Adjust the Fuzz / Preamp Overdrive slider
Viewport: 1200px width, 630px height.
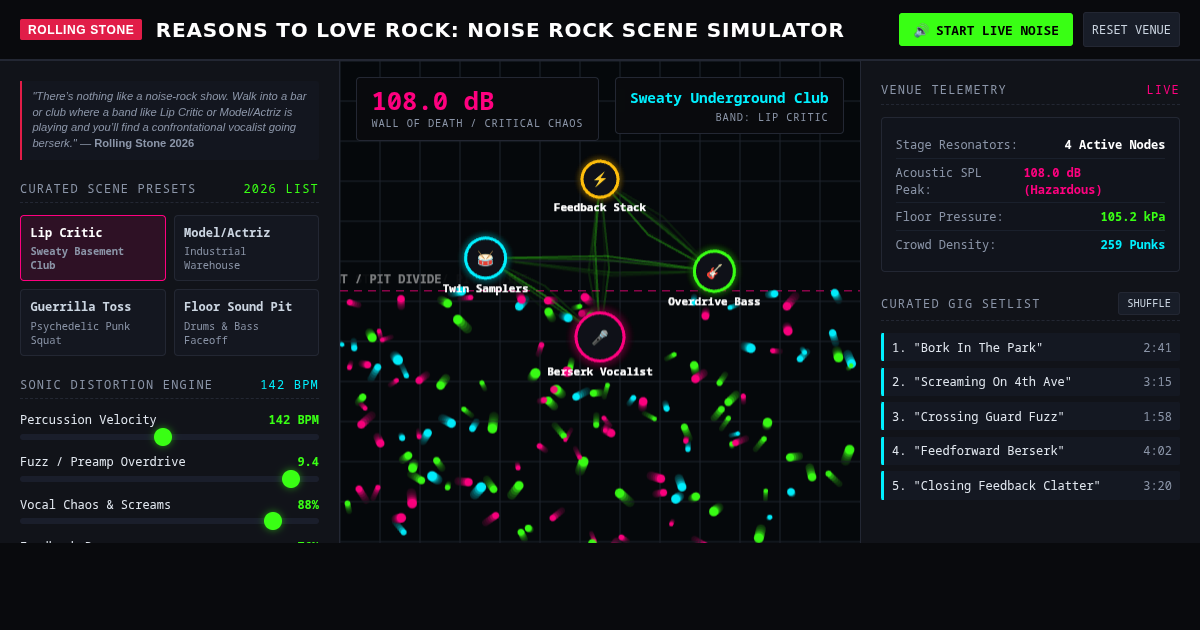coord(169,479)
